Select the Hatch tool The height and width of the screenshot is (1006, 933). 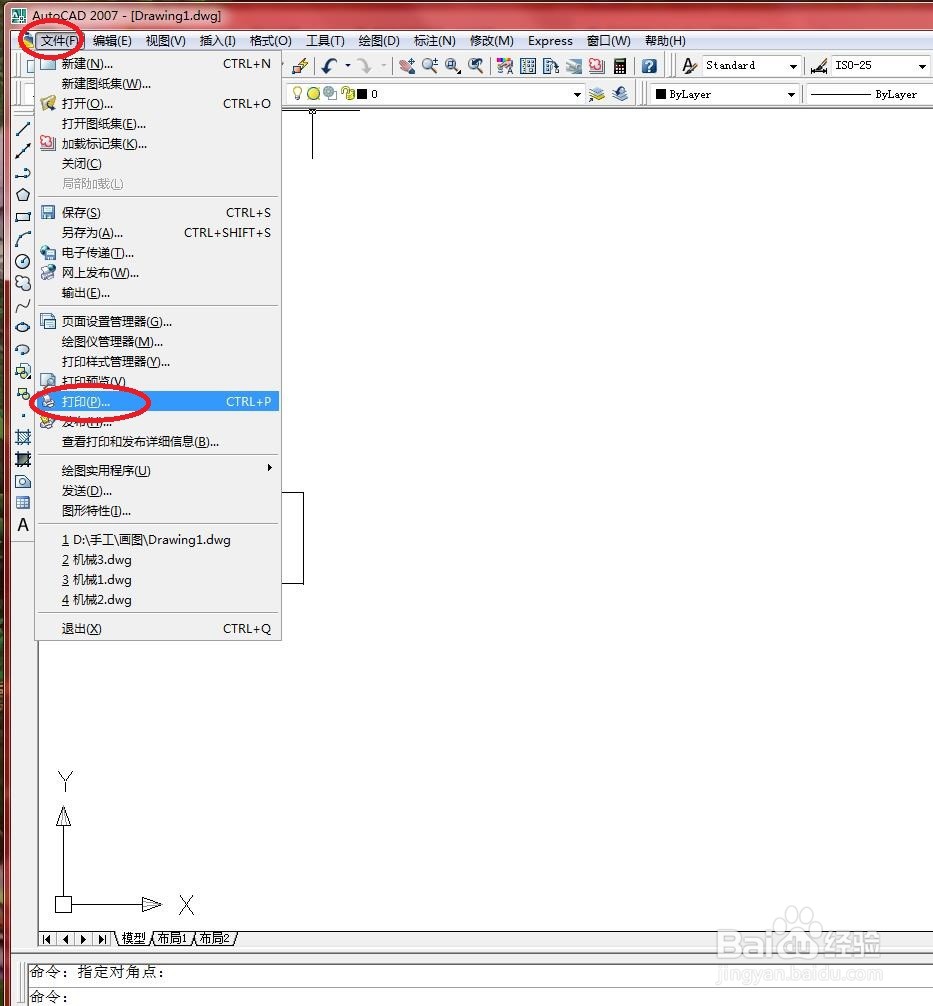point(22,438)
